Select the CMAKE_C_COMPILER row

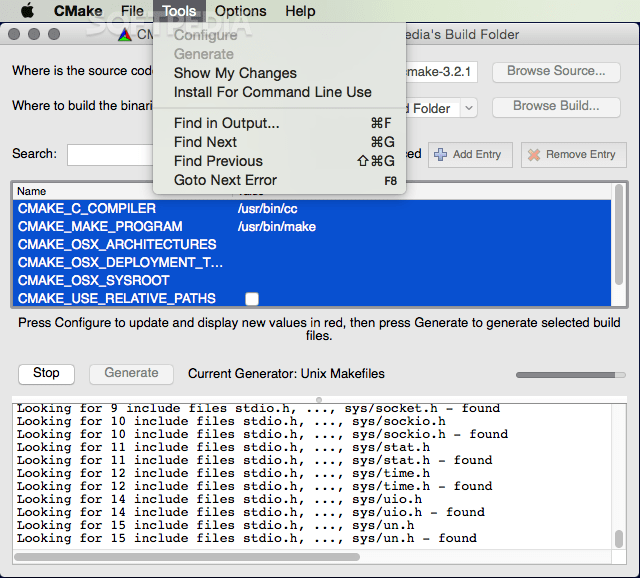coord(312,209)
